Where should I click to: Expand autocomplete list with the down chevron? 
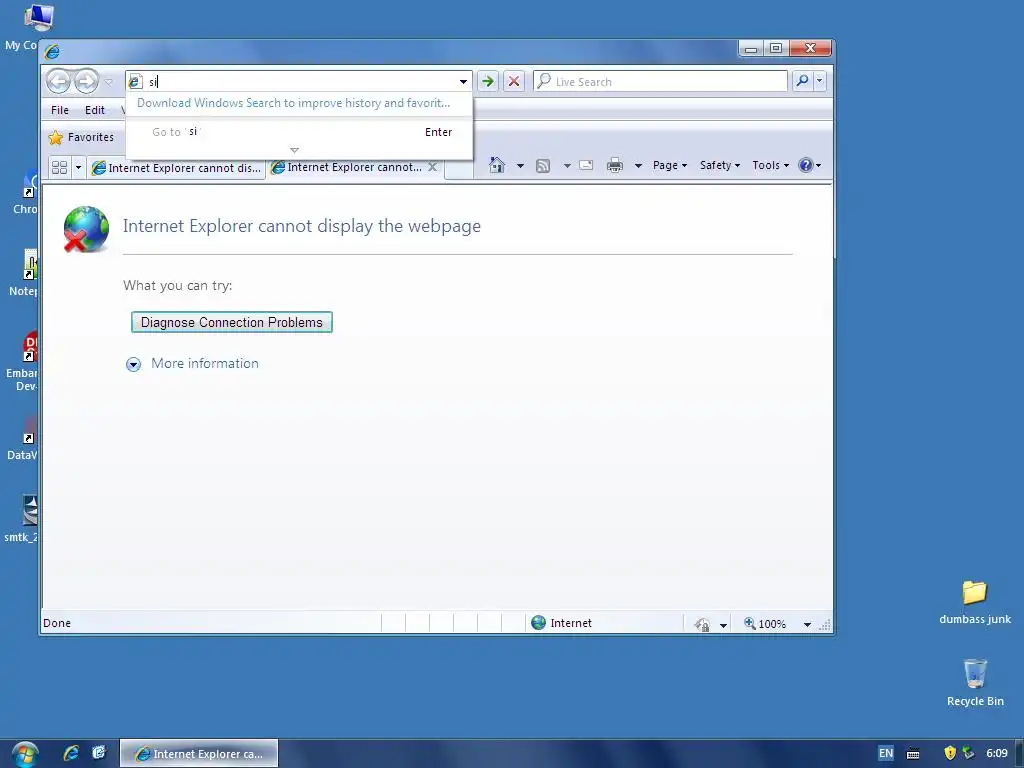click(x=294, y=150)
